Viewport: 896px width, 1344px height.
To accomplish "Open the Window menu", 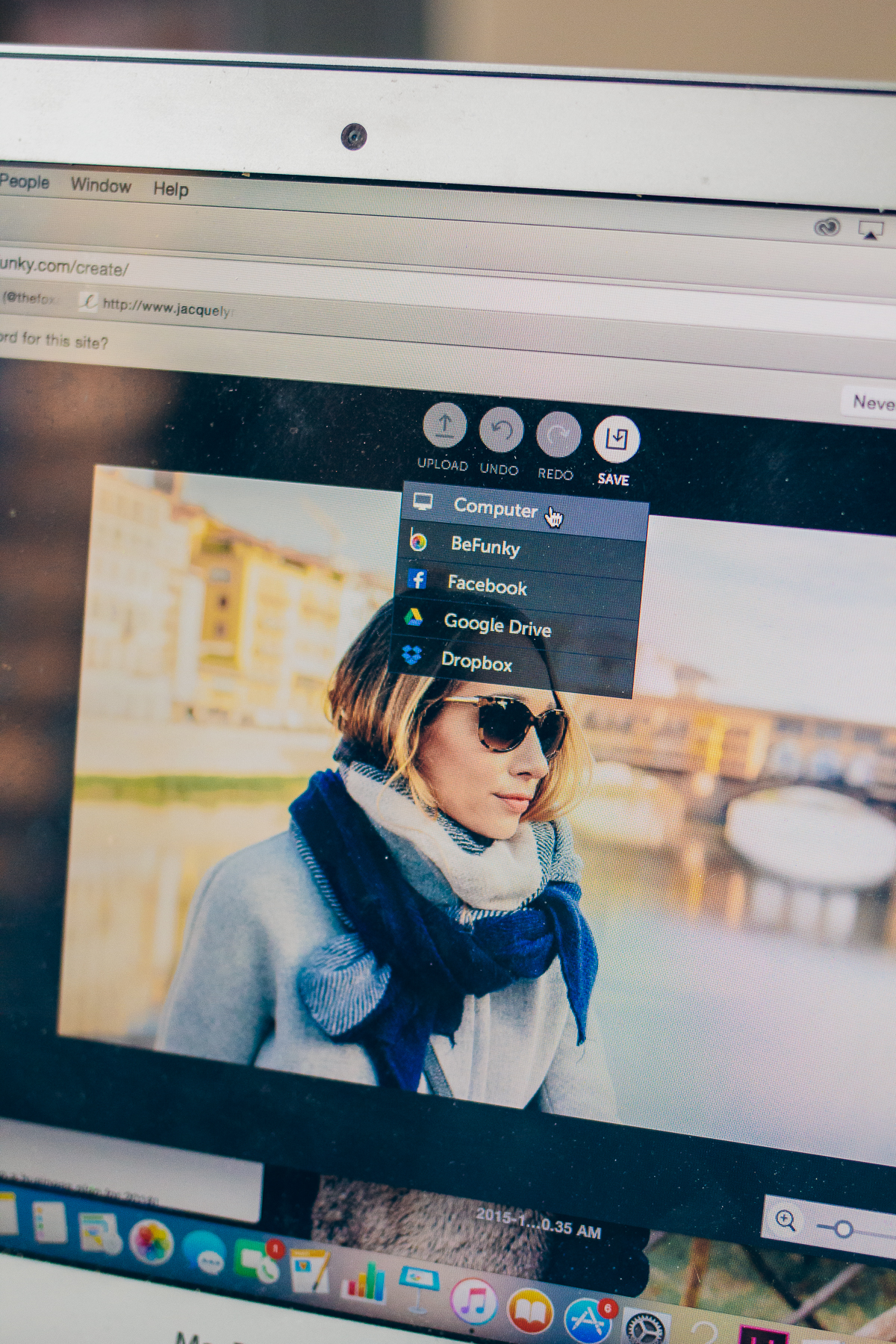I will 101,185.
